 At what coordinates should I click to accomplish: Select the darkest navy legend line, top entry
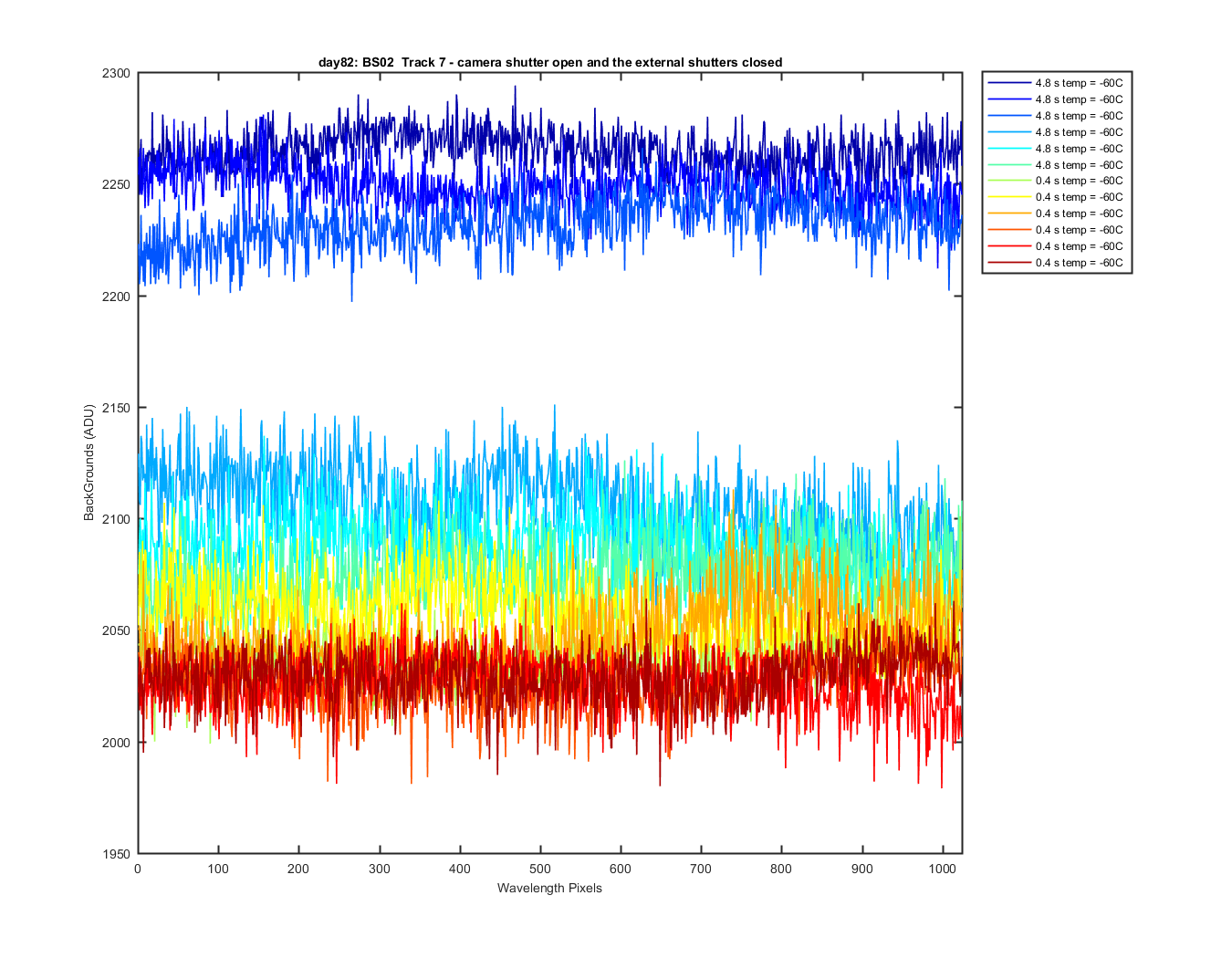pos(1009,83)
